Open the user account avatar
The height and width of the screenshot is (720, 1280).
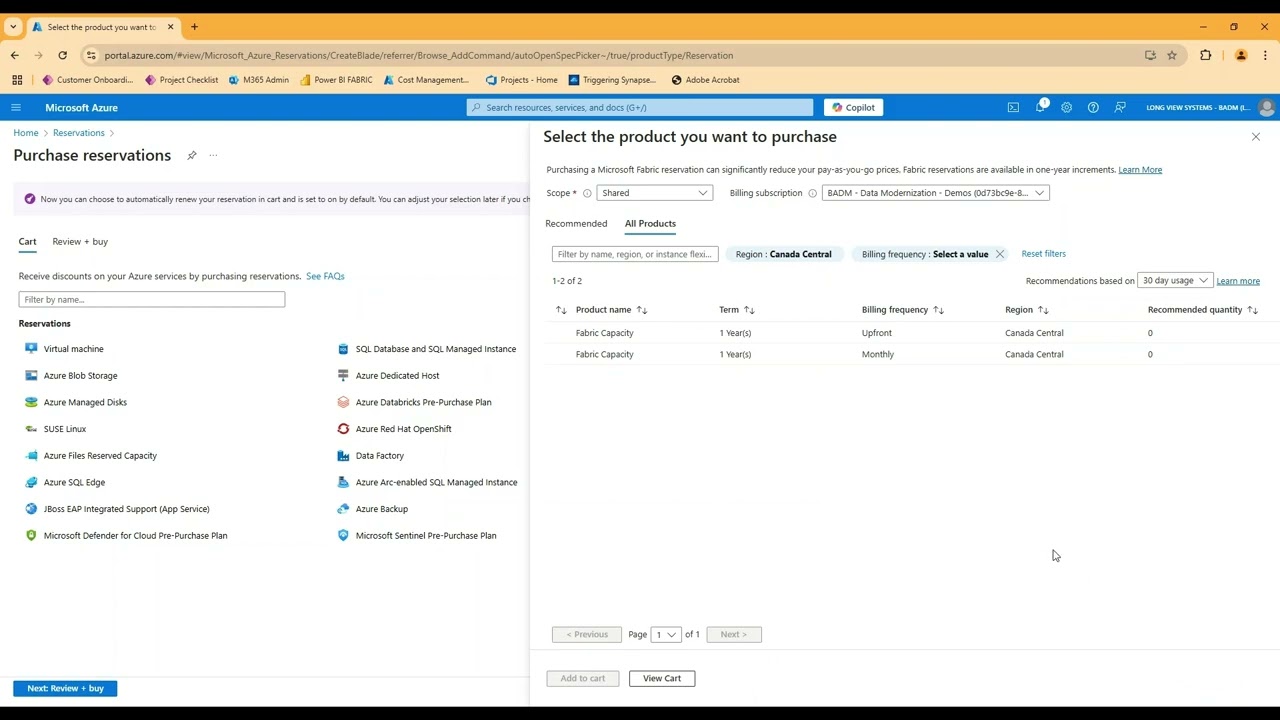1266,107
